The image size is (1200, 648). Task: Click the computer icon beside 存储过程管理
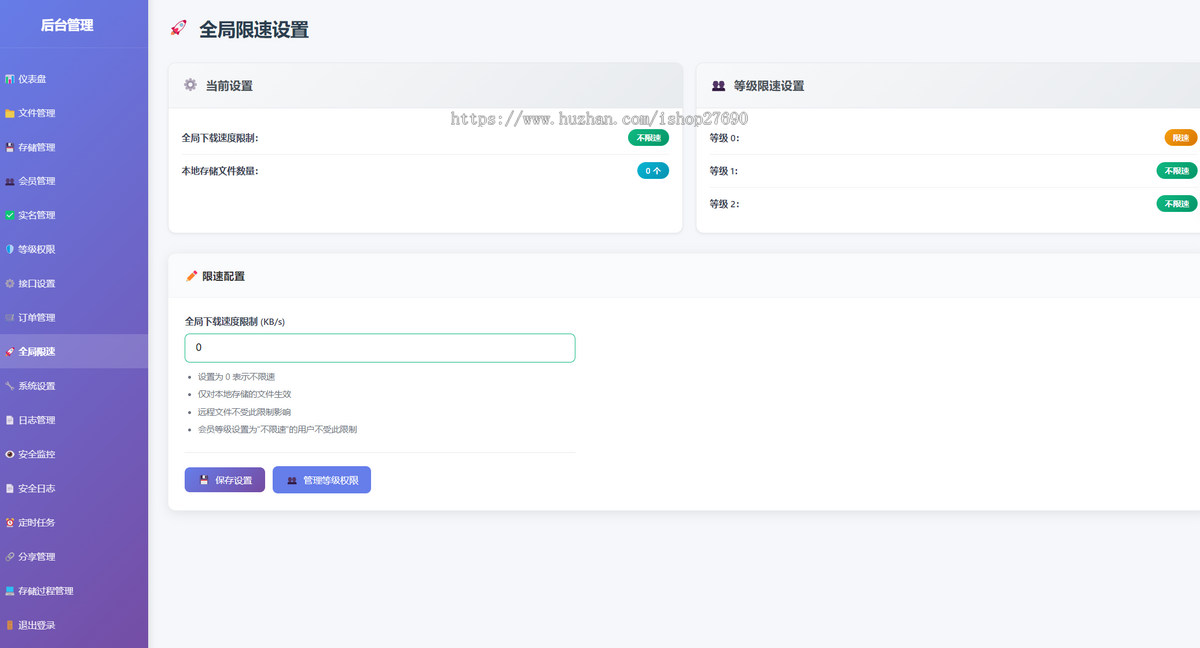(10, 590)
